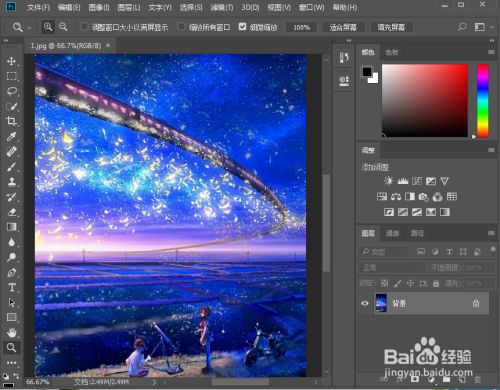Select the Rectangular Marquee tool
Viewport: 500px width, 390px height.
click(x=12, y=76)
